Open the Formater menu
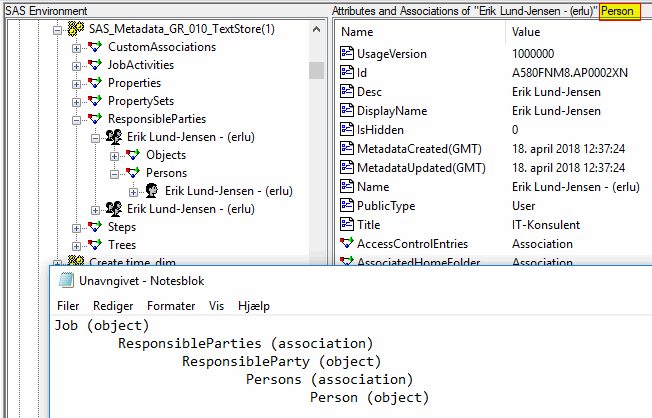Screen dimensions: 652x418 click(171, 305)
